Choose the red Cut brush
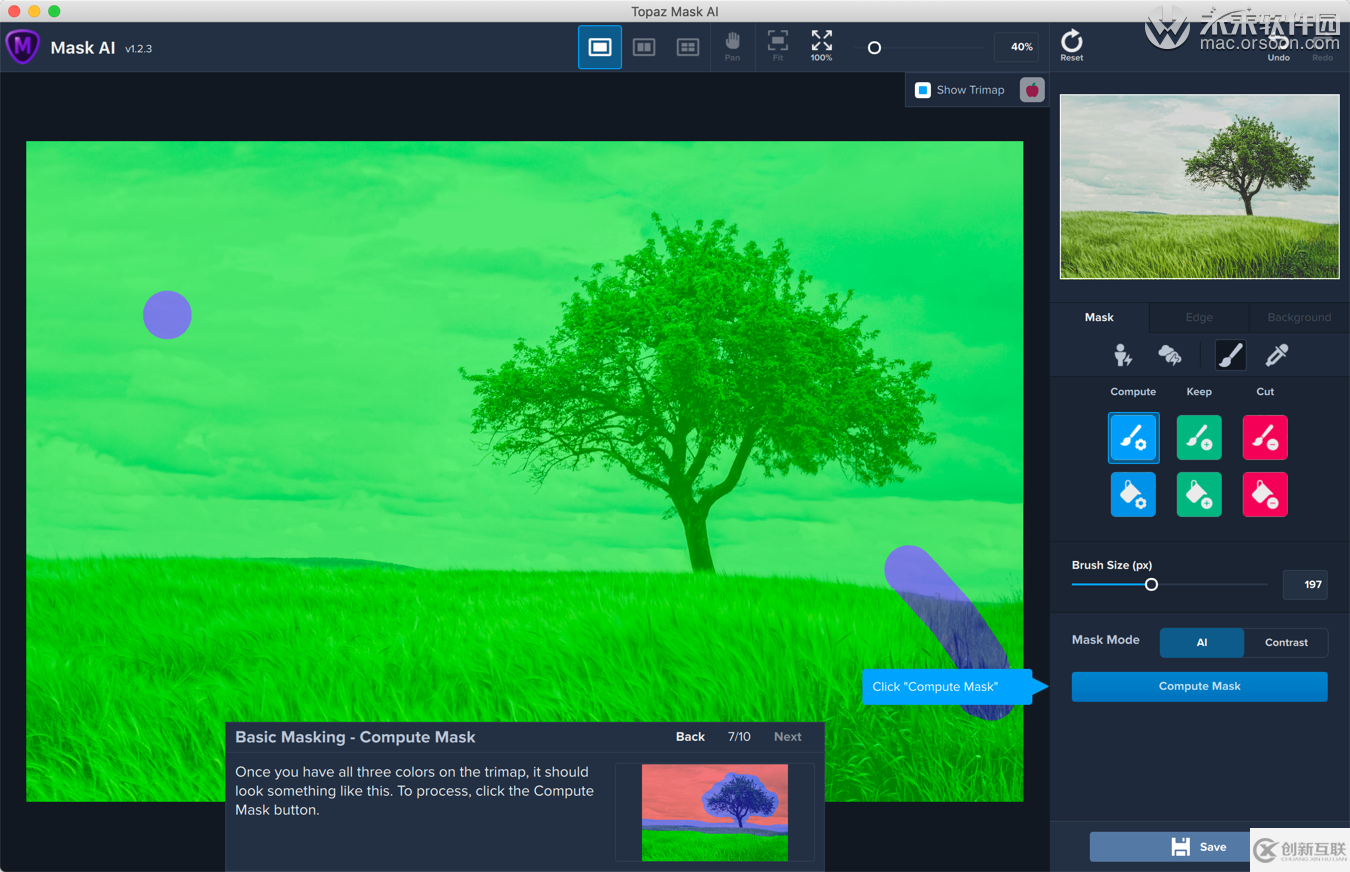Image resolution: width=1350 pixels, height=872 pixels. tap(1265, 438)
